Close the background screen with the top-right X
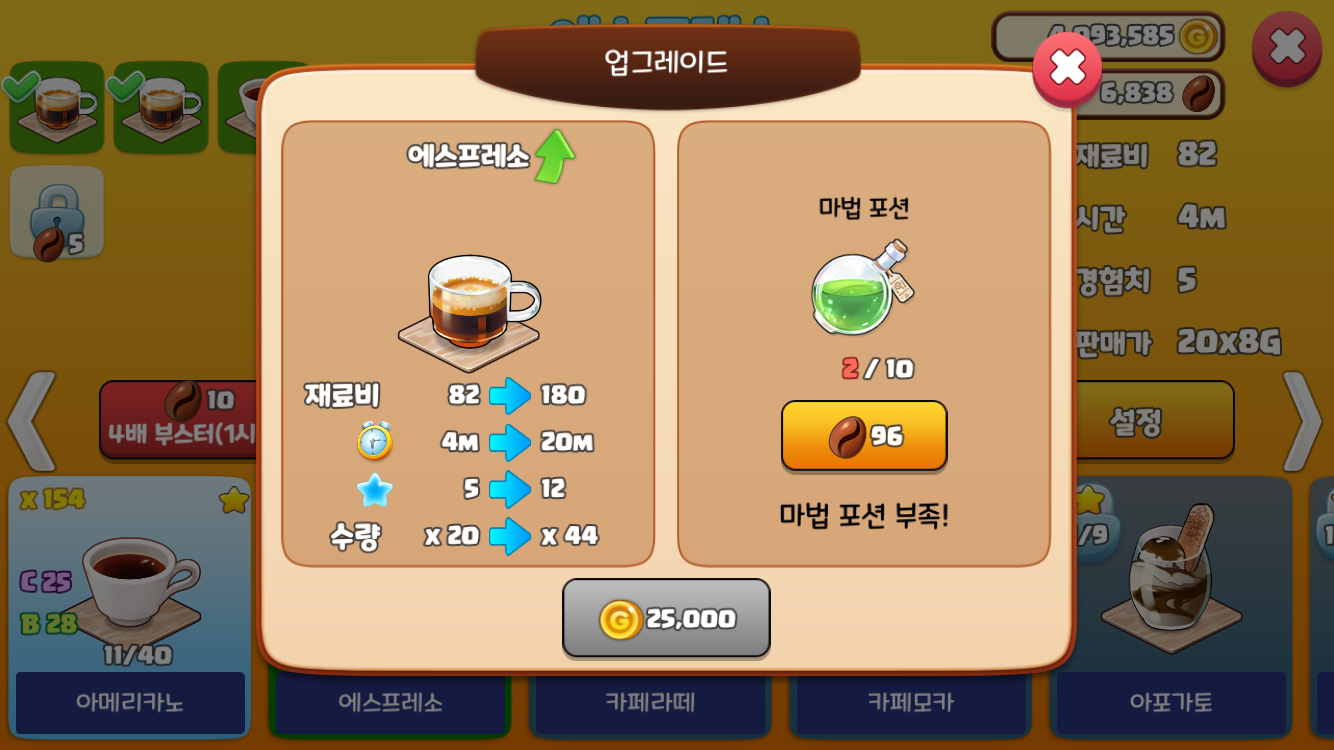This screenshot has height=750, width=1334. pos(1287,48)
